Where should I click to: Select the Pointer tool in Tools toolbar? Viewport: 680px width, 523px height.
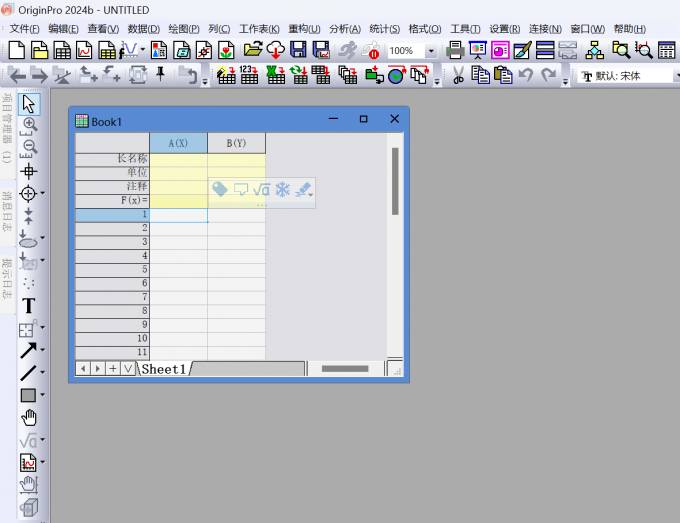click(x=29, y=105)
